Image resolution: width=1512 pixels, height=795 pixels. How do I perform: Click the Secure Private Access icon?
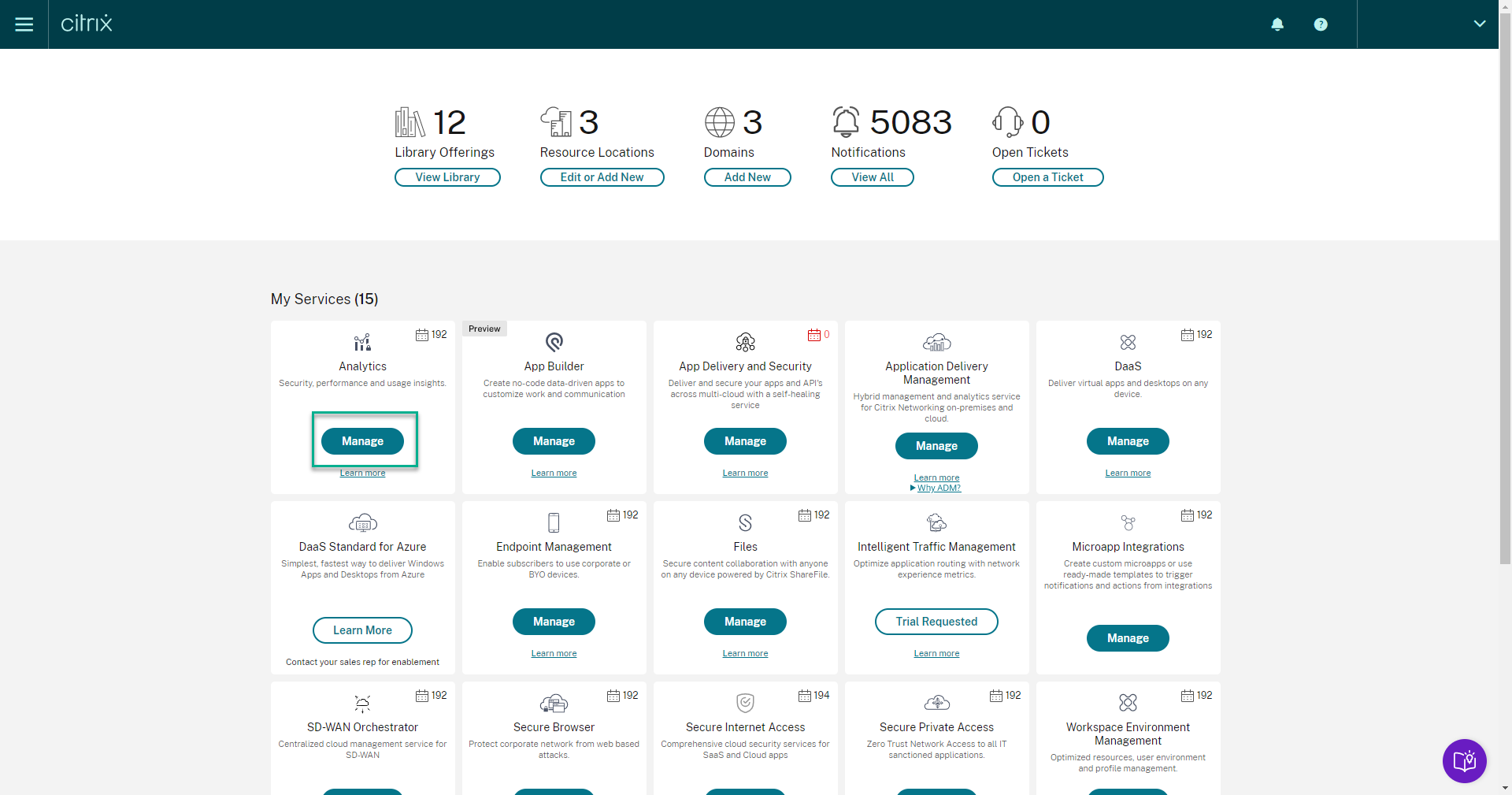pos(937,703)
